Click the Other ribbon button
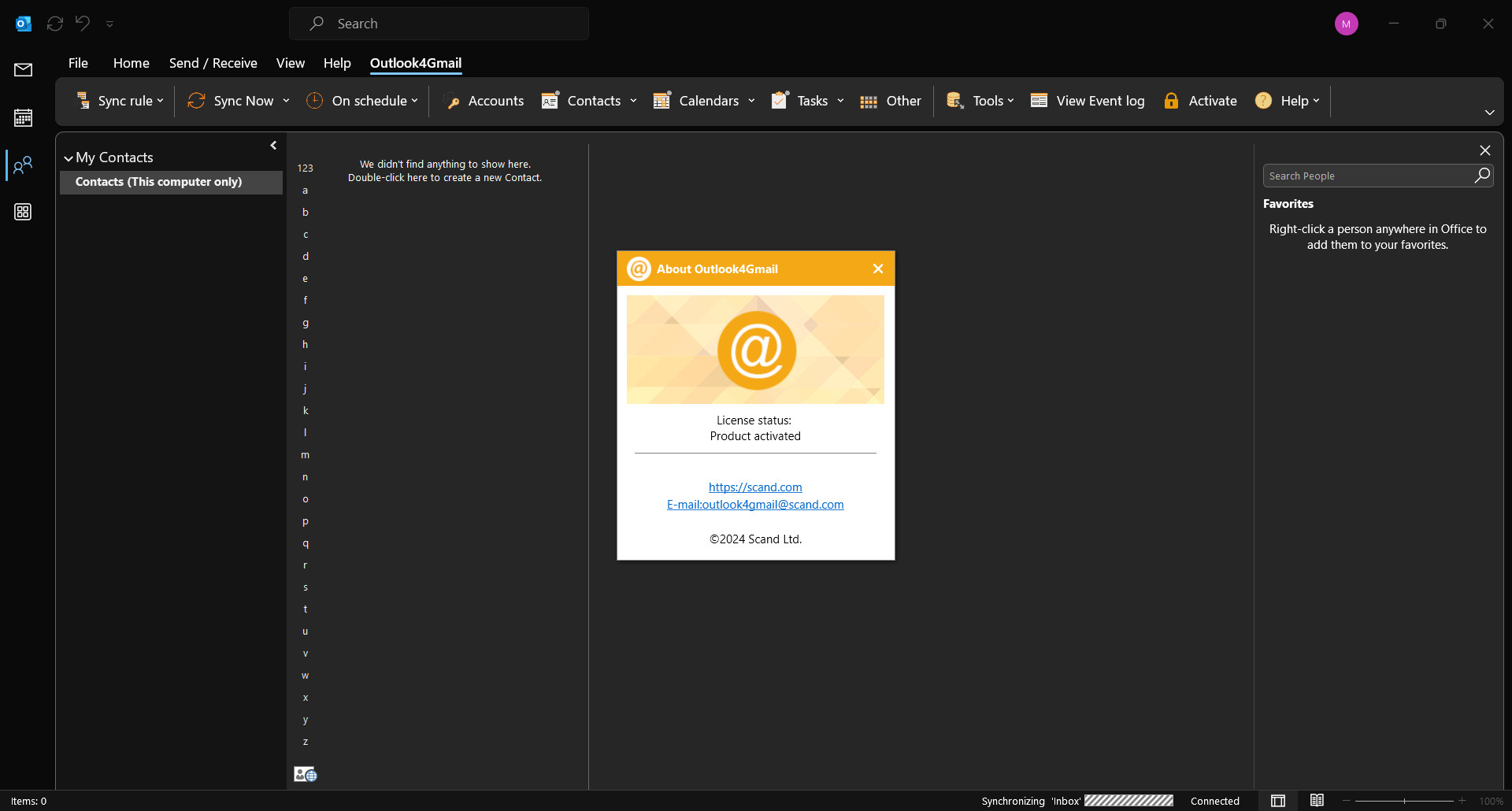Image resolution: width=1512 pixels, height=811 pixels. pos(891,101)
